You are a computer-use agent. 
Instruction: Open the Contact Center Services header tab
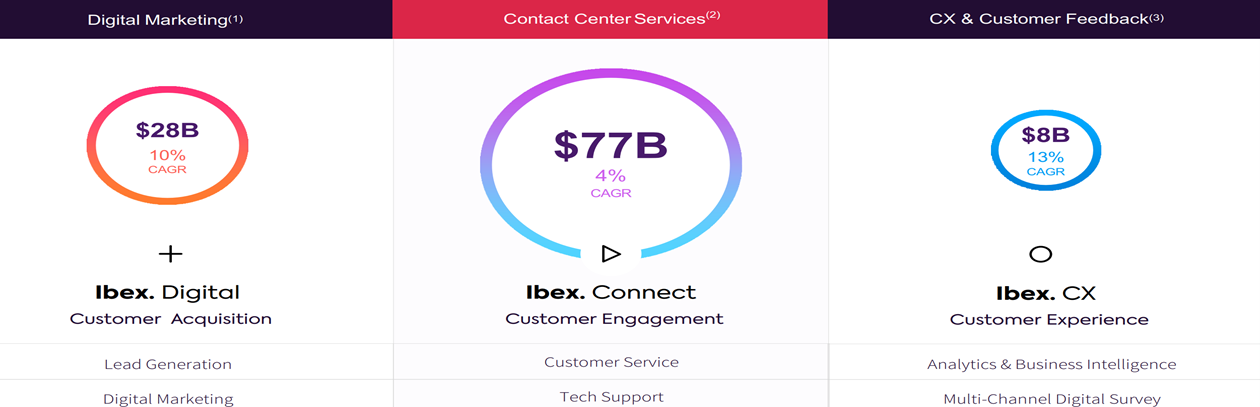click(x=610, y=19)
